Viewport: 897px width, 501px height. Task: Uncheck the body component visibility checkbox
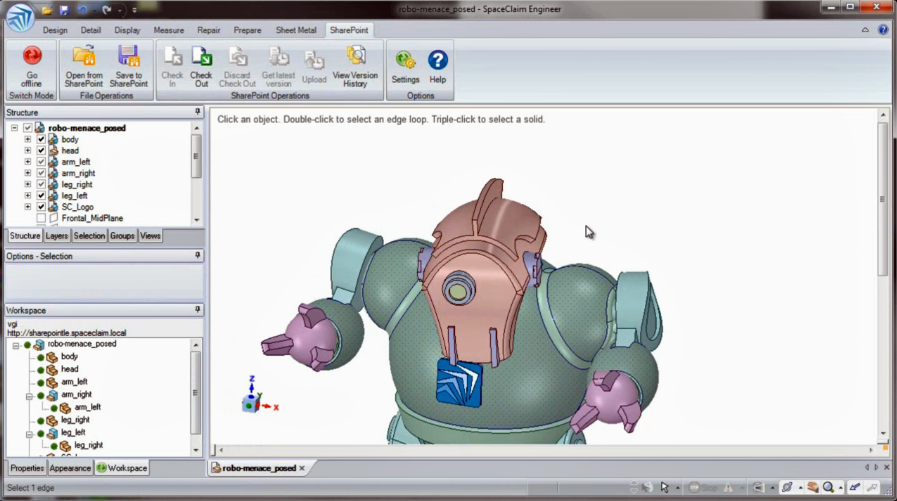coord(41,140)
